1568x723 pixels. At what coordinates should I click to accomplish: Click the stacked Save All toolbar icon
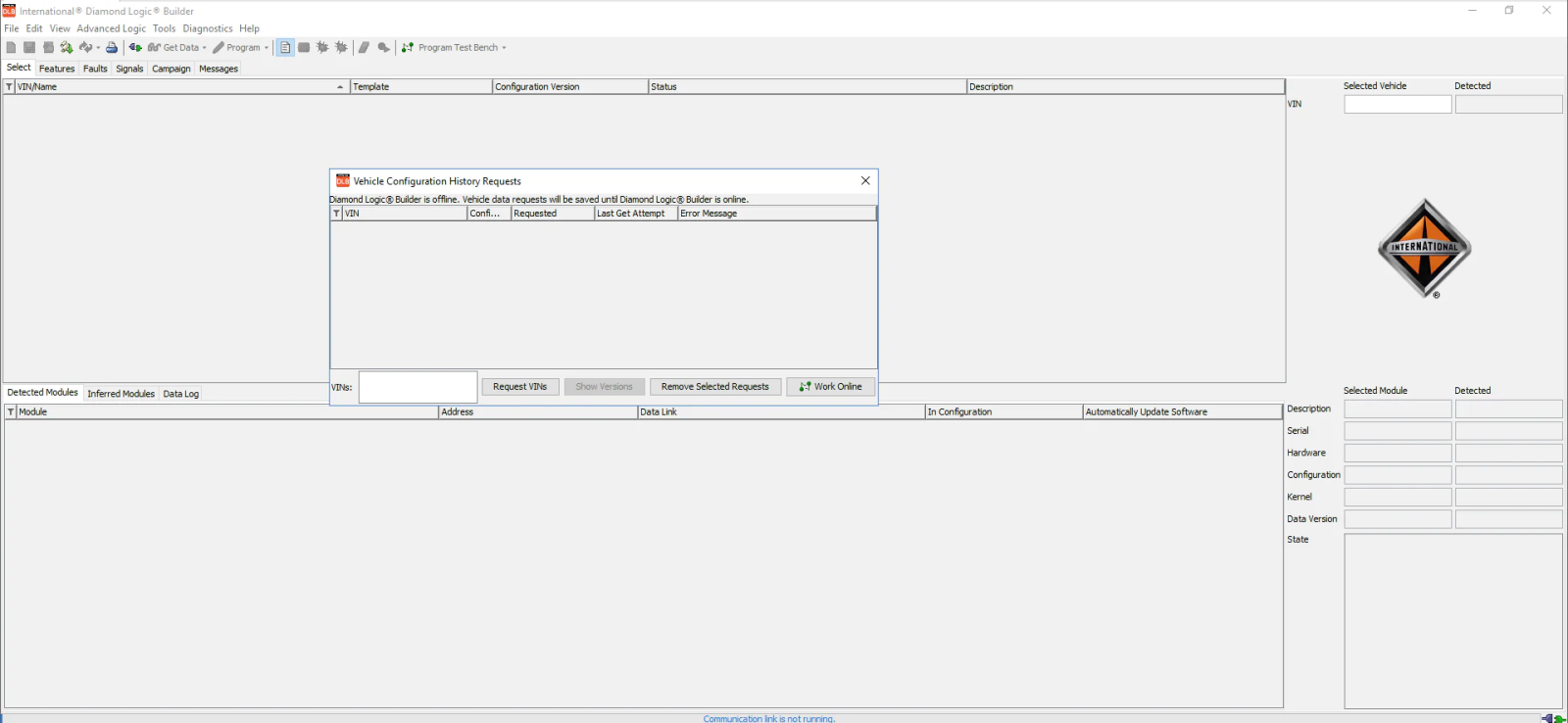[48, 47]
